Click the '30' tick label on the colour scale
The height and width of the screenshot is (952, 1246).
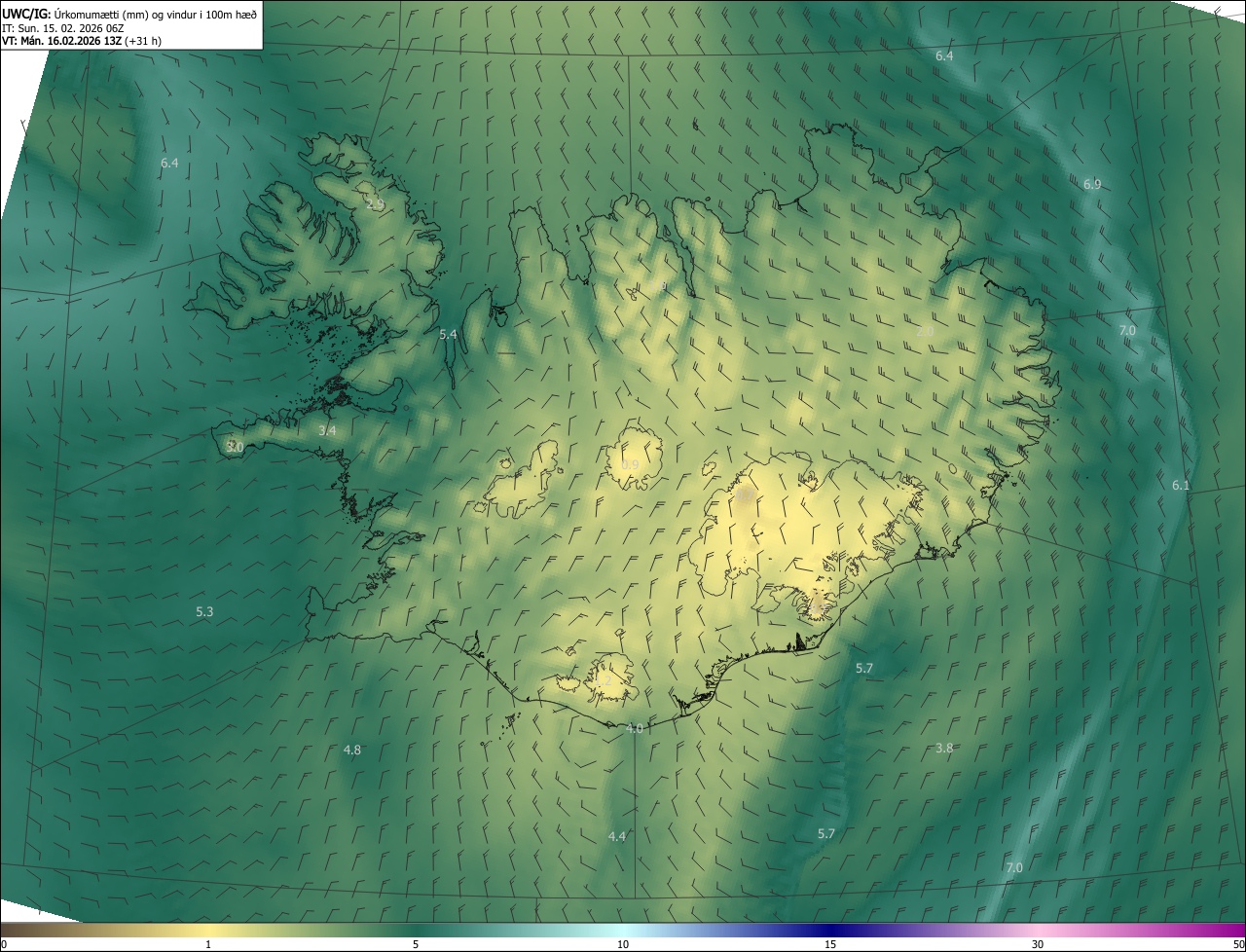[x=1038, y=944]
